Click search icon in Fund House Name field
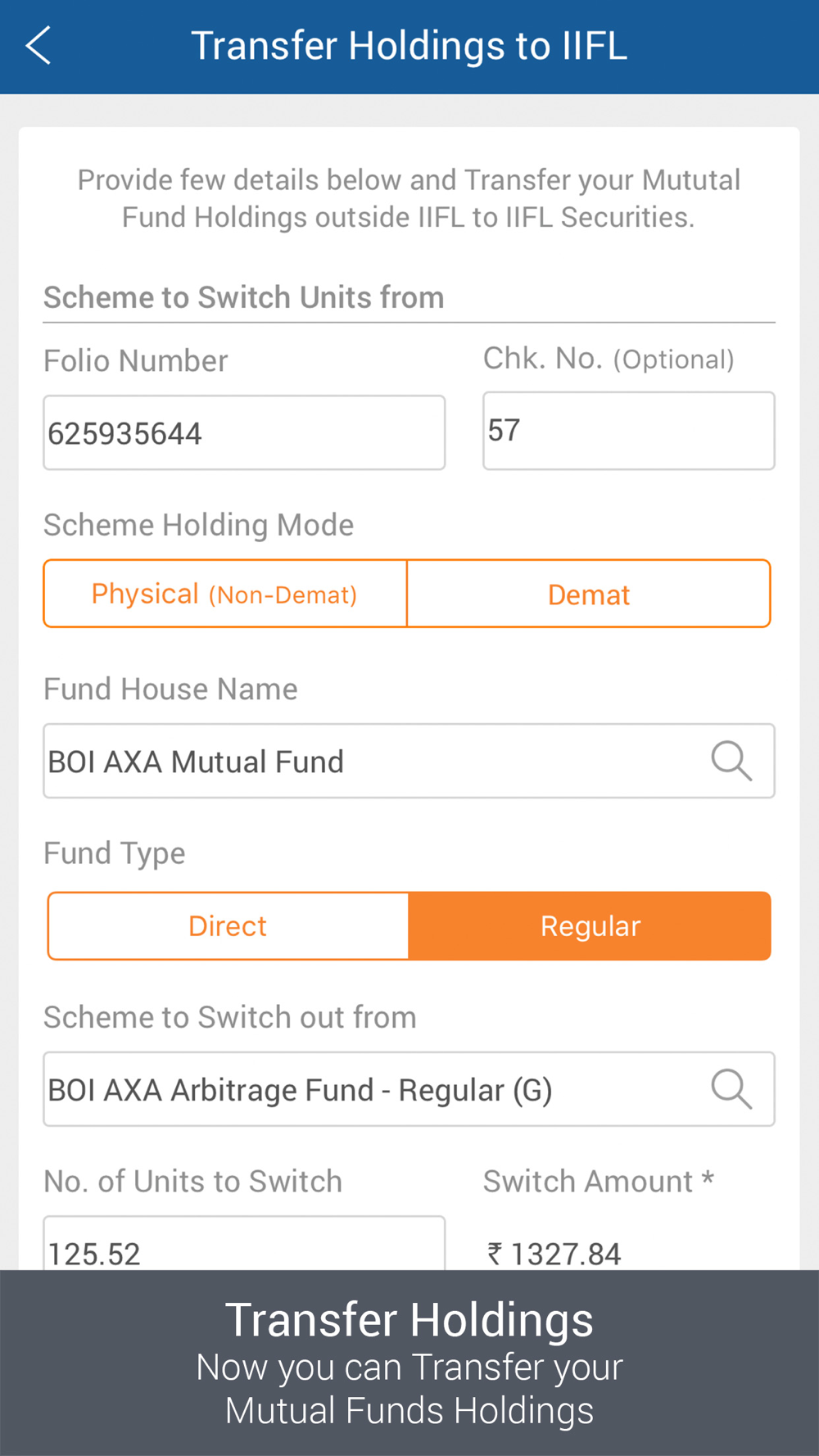819x1456 pixels. [x=731, y=761]
